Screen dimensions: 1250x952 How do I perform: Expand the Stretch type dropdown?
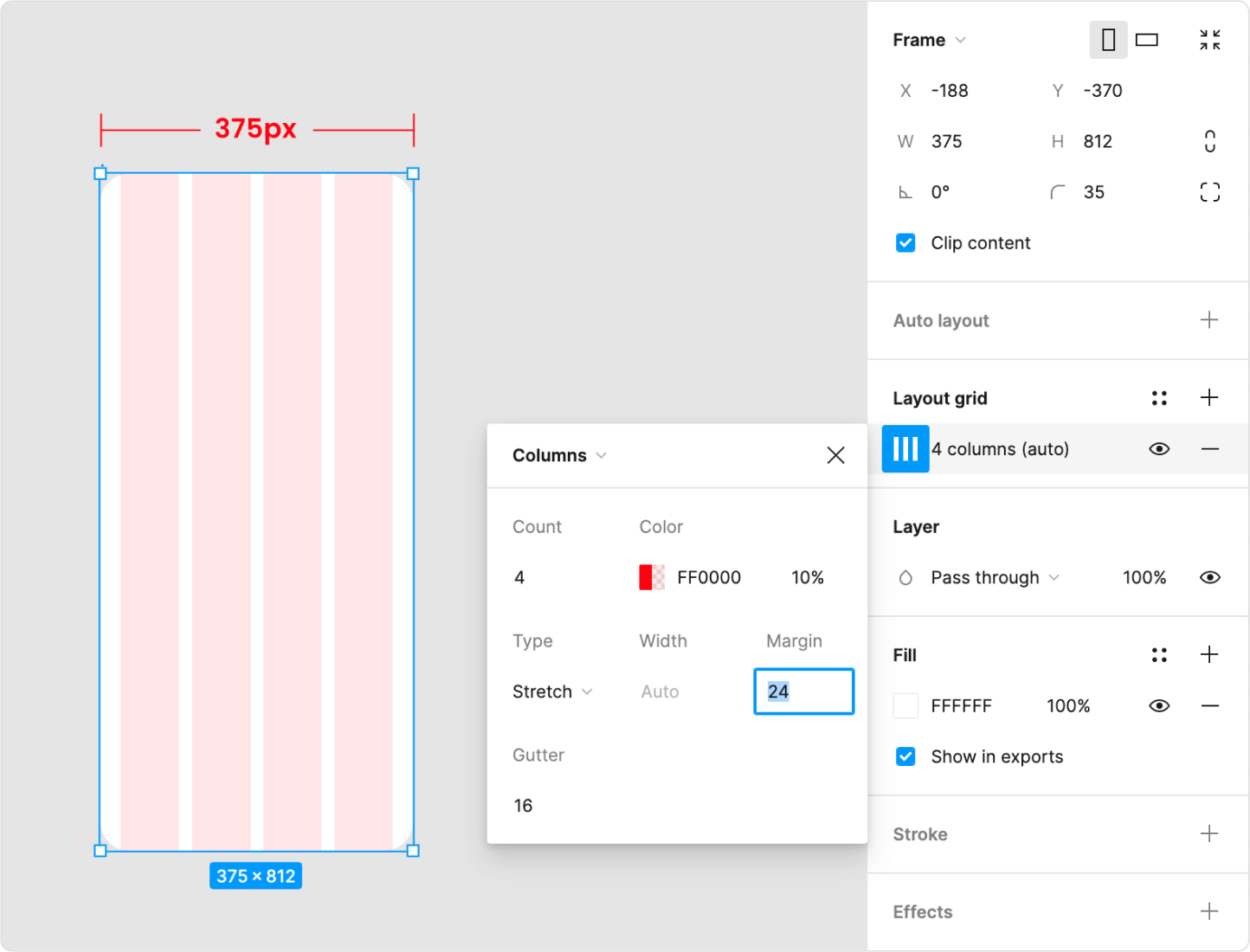click(552, 691)
